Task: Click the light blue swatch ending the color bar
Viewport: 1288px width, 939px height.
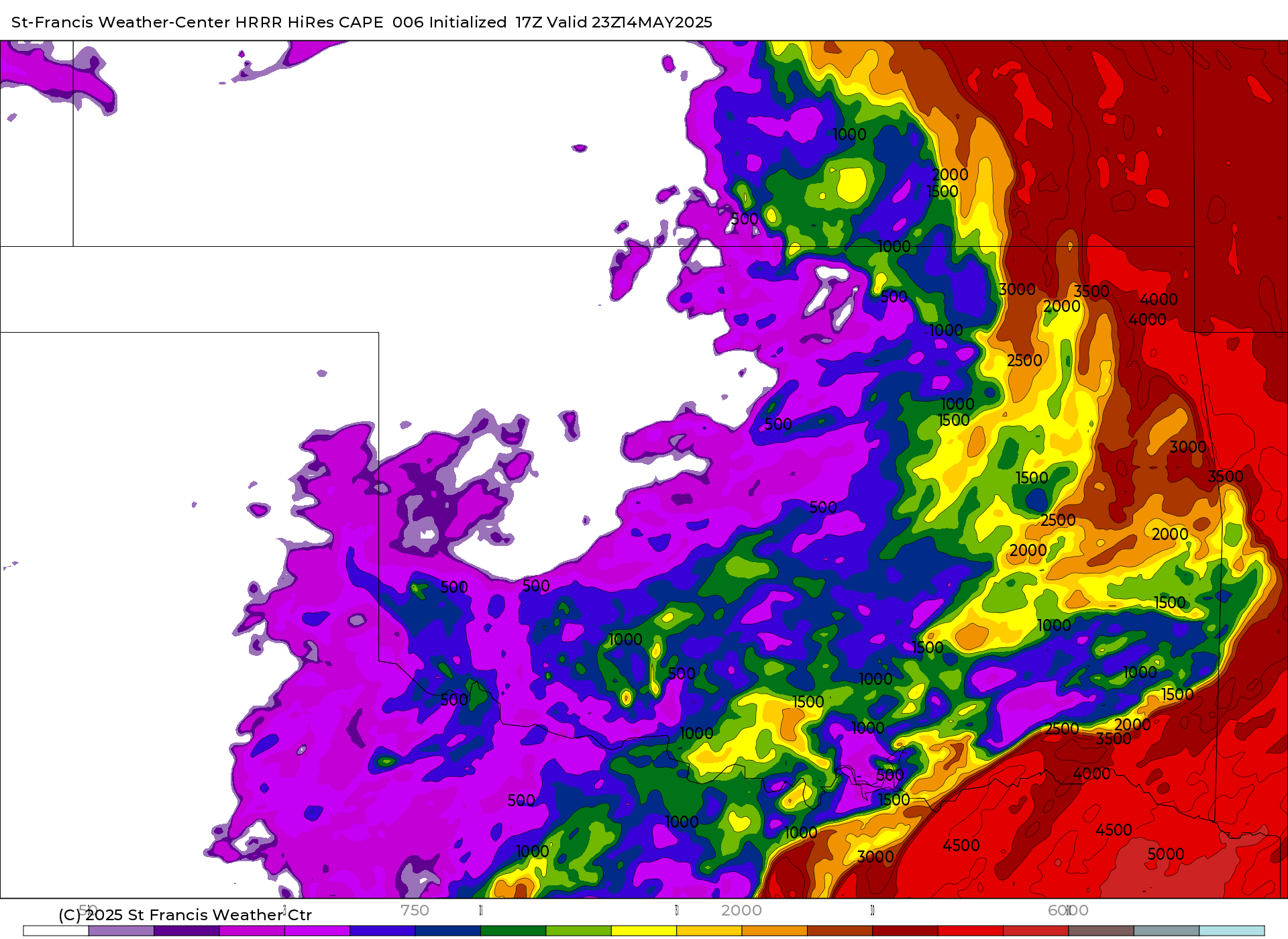Action: (x=1232, y=931)
